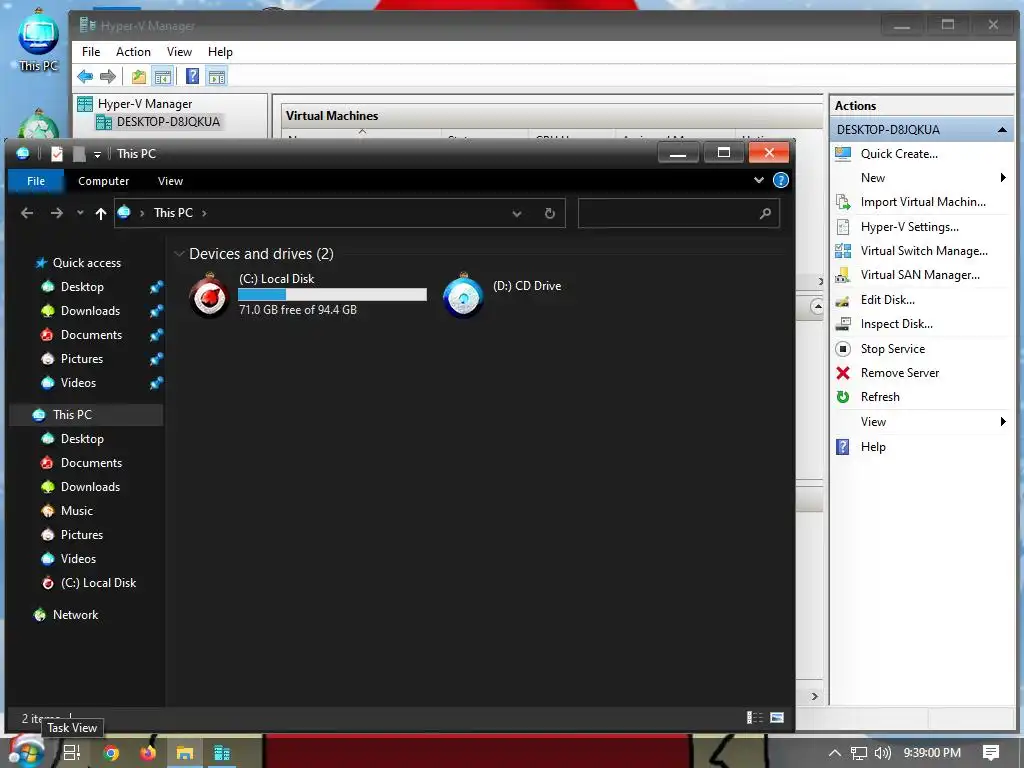The image size is (1024, 768).
Task: Click the Explorer forward navigation arrow
Action: 57,213
